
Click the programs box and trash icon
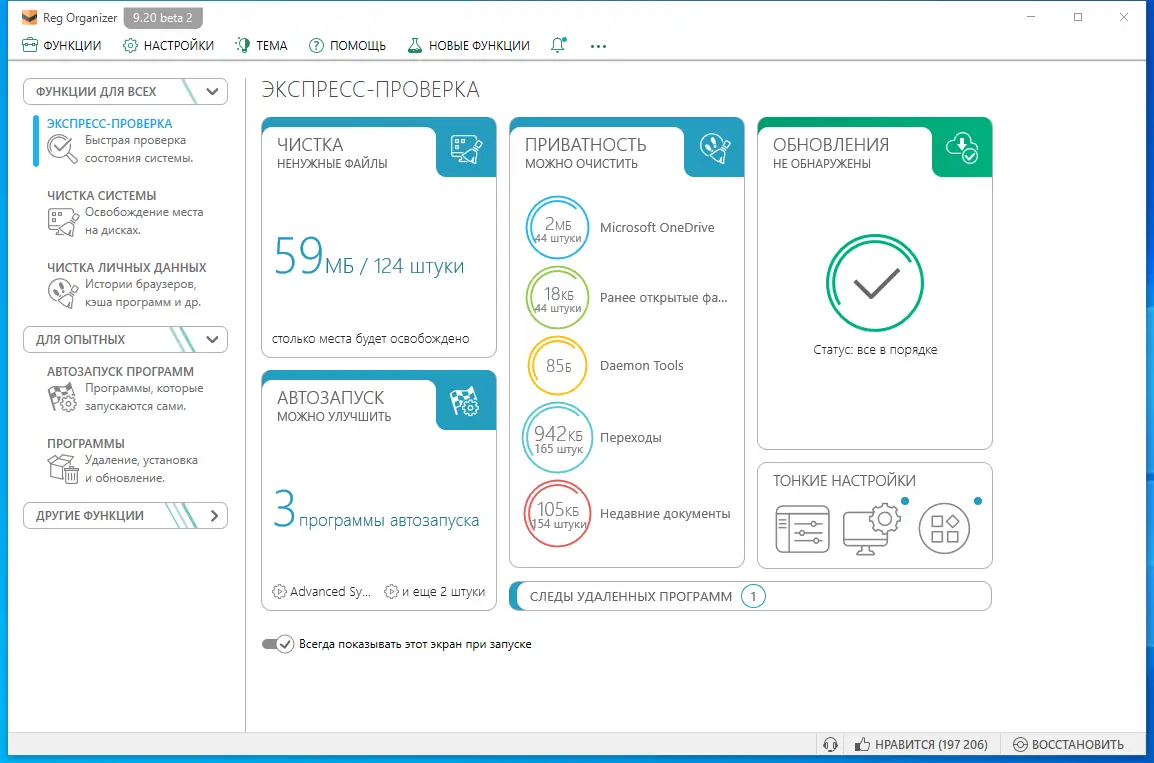click(63, 469)
